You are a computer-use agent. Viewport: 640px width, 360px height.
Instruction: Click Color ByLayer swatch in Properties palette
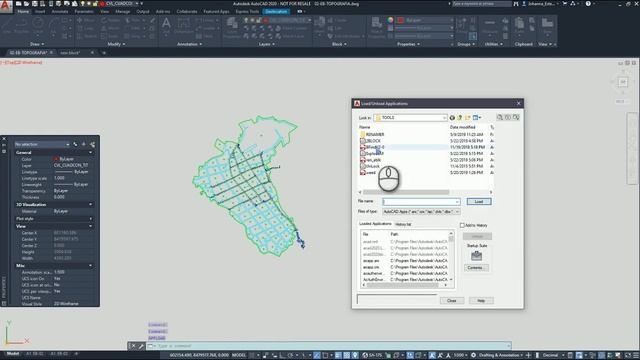pyautogui.click(x=56, y=159)
